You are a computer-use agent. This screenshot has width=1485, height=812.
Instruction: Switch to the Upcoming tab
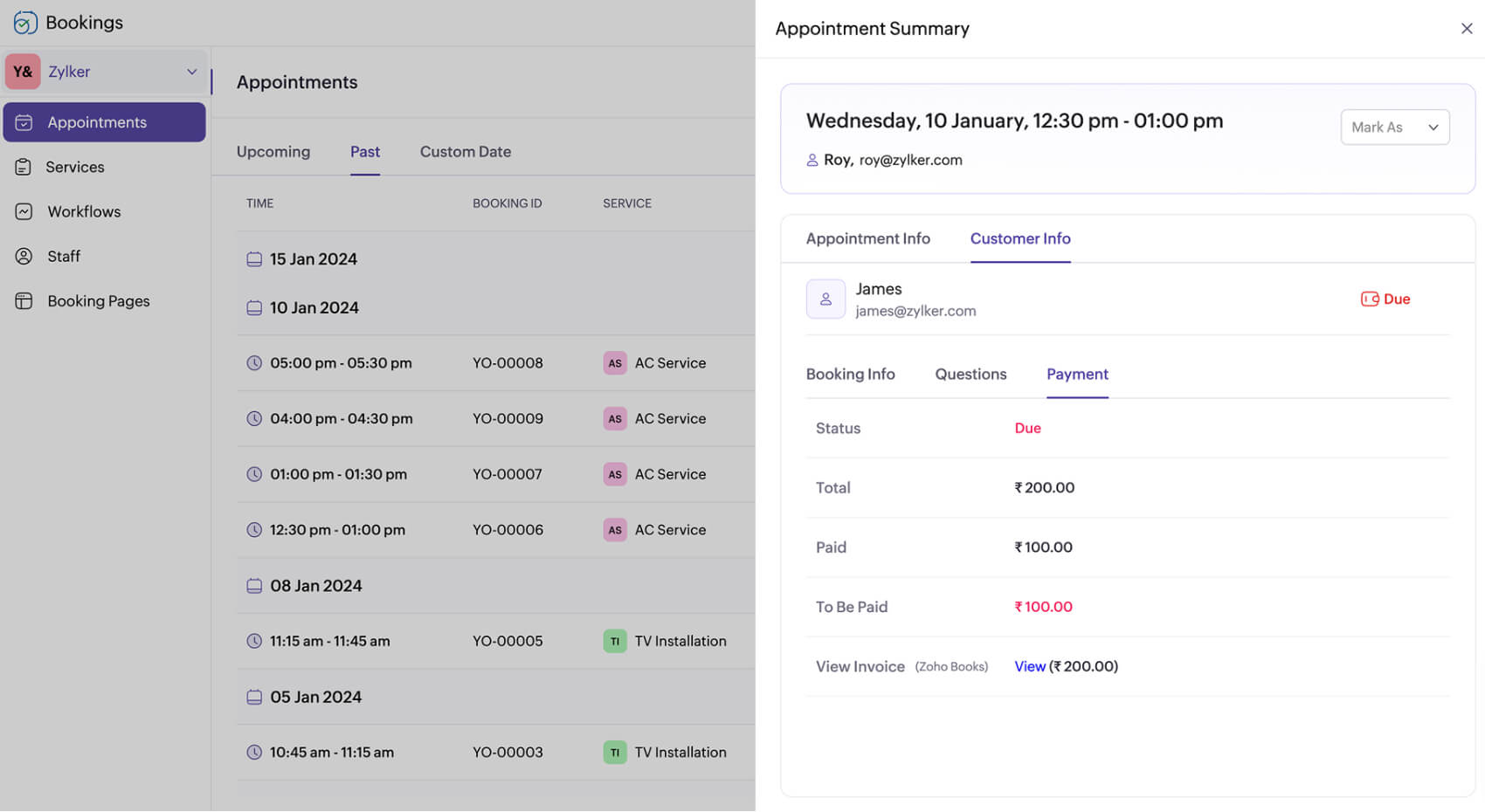(x=273, y=151)
